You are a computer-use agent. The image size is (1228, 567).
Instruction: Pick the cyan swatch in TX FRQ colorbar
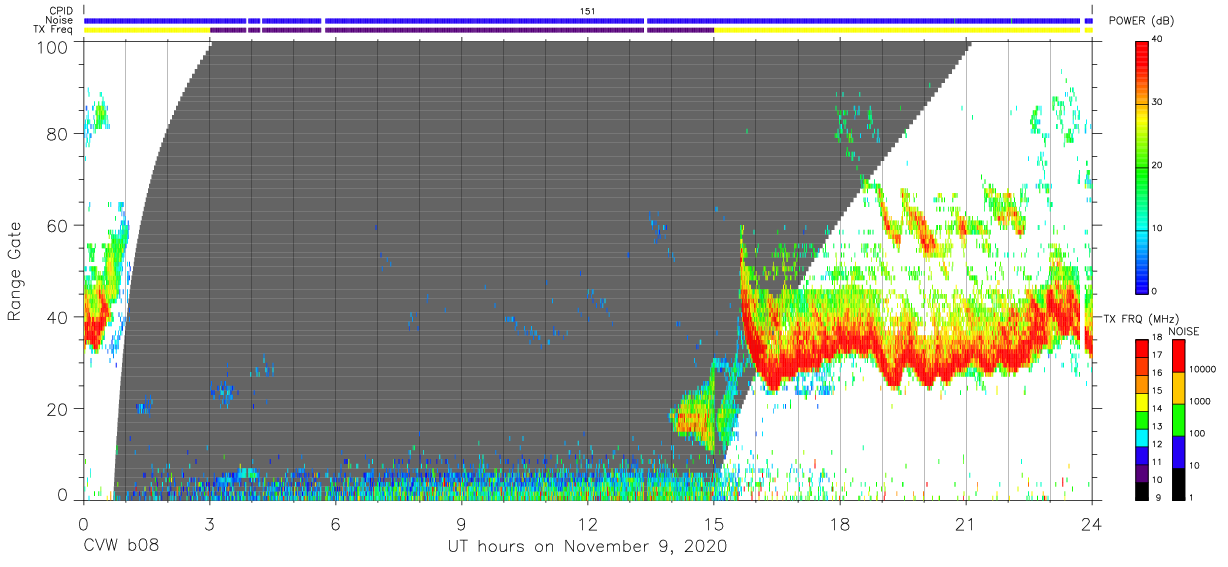[x=1143, y=437]
